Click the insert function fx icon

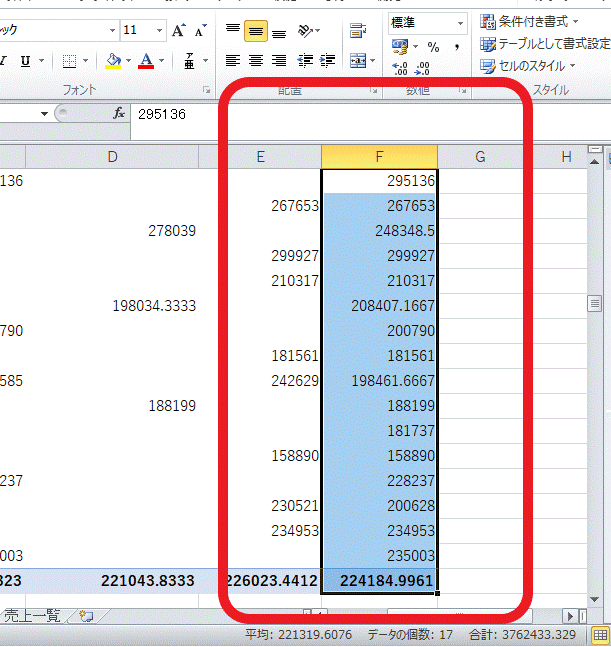119,114
